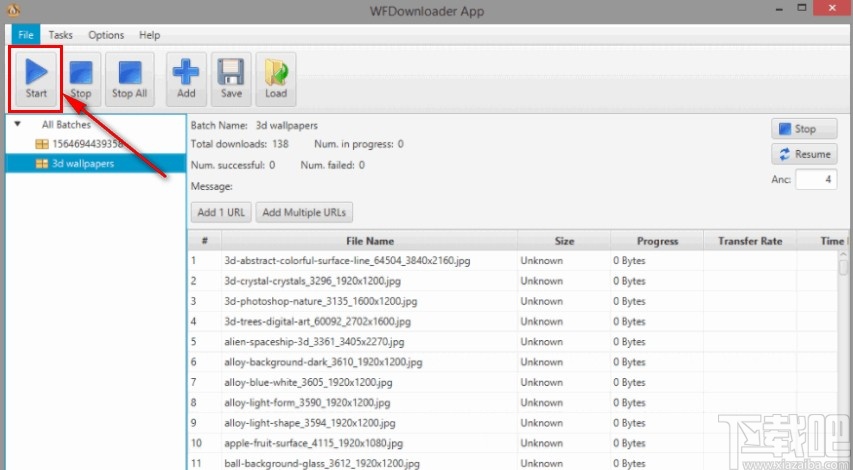Select row alloy-blue-white_3605_1920x1200.jpg
853x470 pixels.
click(x=513, y=382)
